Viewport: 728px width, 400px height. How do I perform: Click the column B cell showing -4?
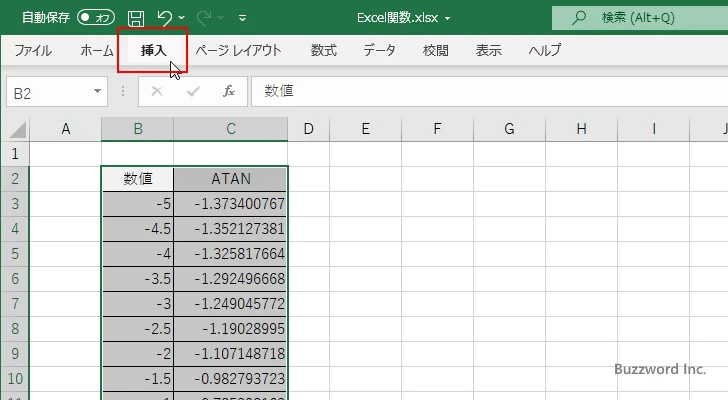(137, 254)
